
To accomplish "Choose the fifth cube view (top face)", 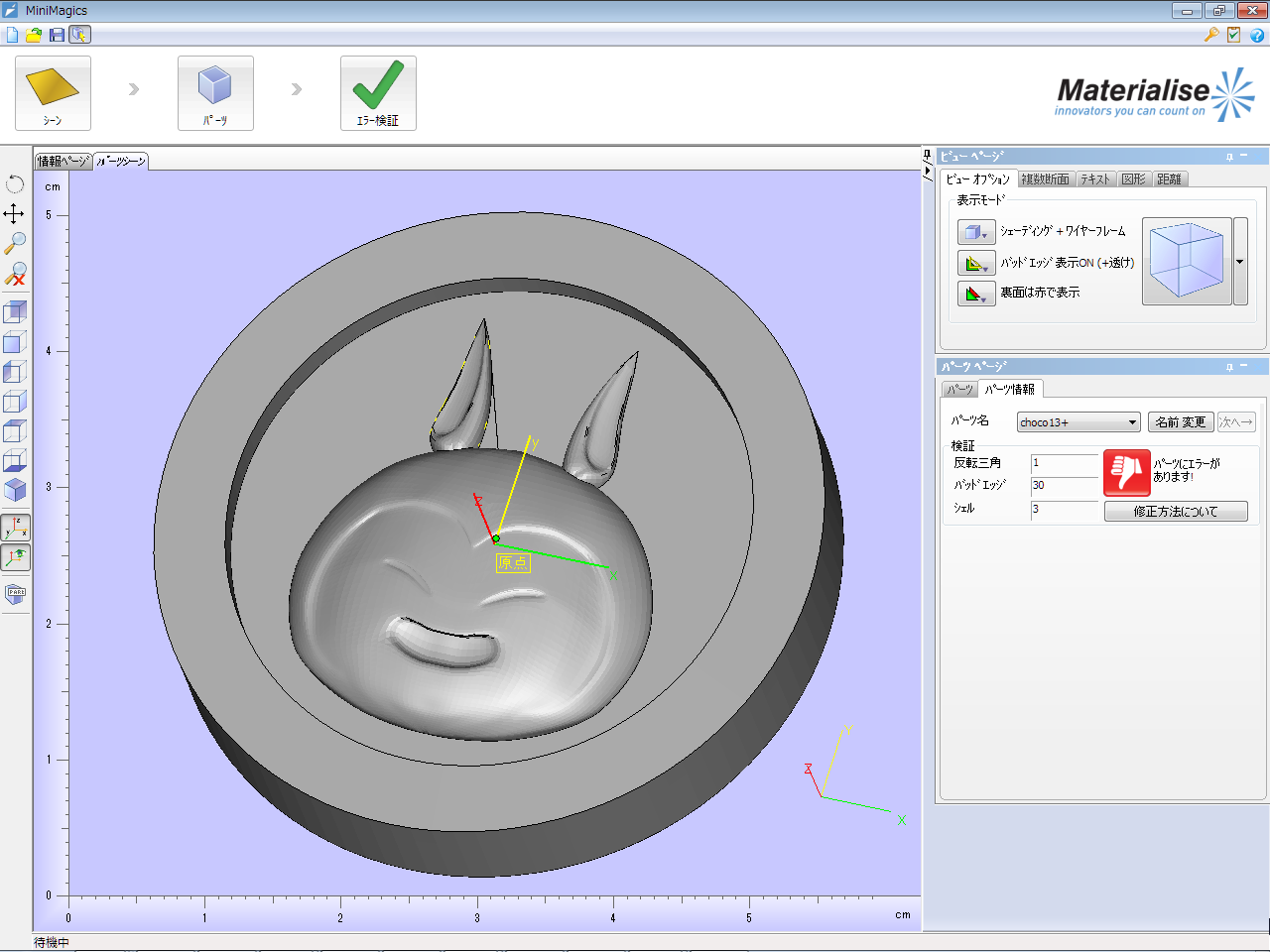I will pos(15,431).
